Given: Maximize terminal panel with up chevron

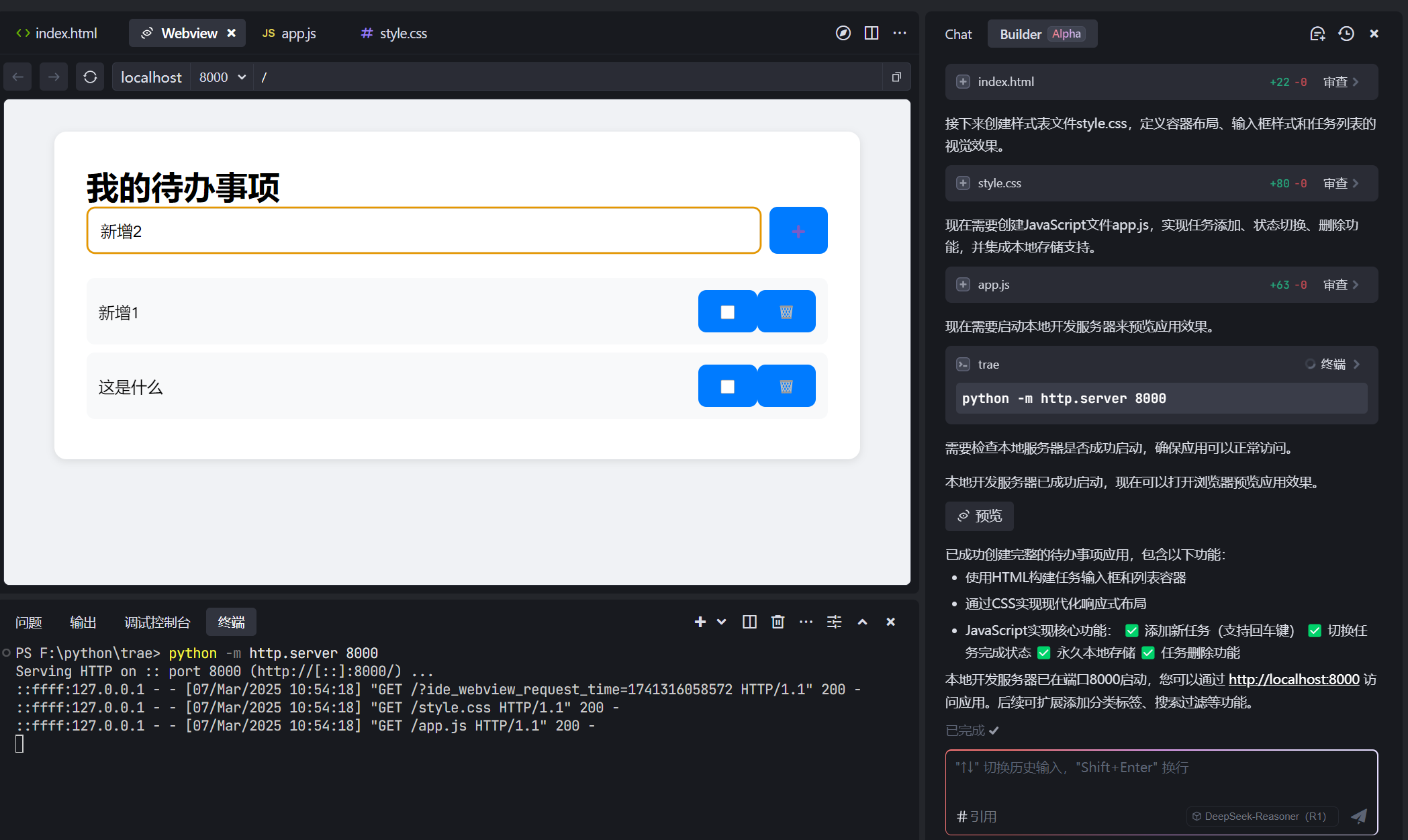Looking at the screenshot, I should (862, 622).
